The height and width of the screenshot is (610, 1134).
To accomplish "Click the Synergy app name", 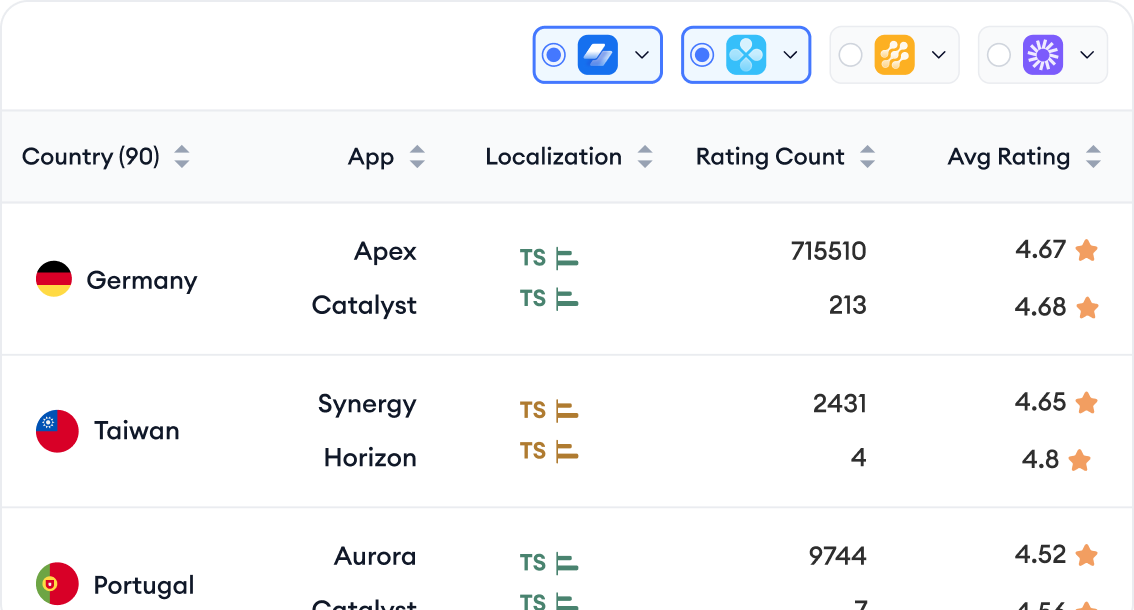I will 367,404.
